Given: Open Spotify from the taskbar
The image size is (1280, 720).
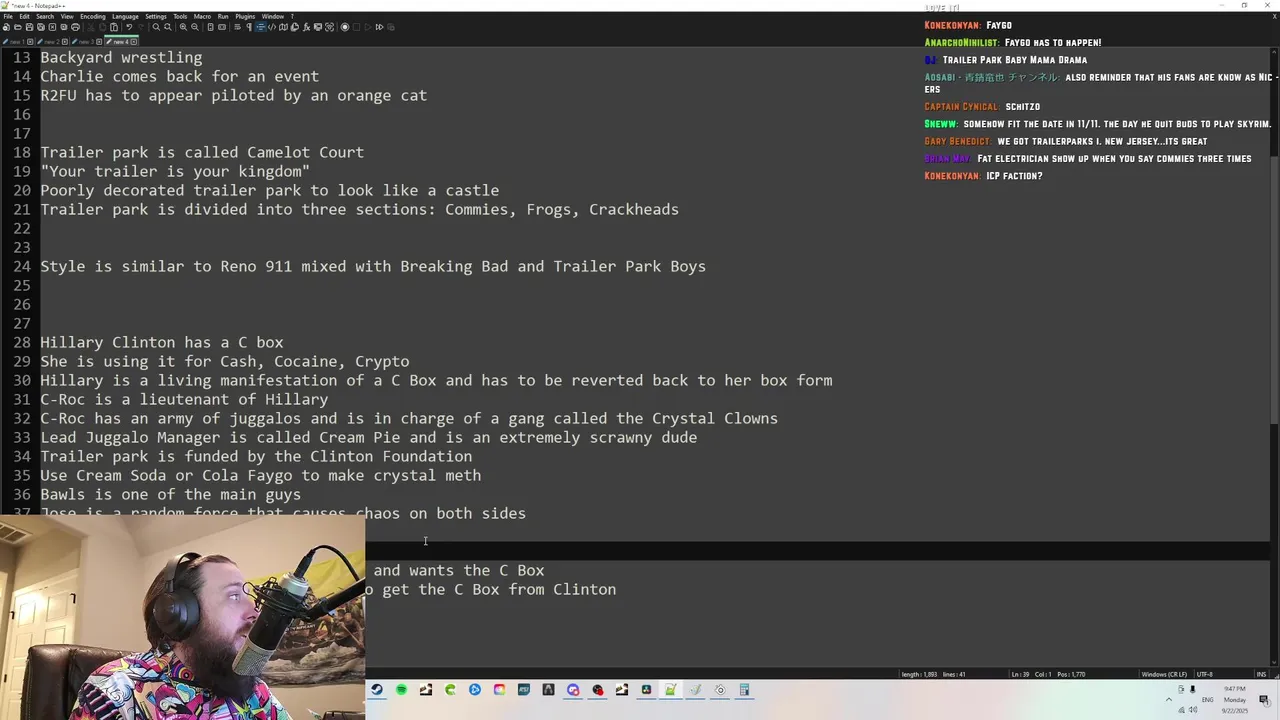Looking at the screenshot, I should click(x=401, y=690).
